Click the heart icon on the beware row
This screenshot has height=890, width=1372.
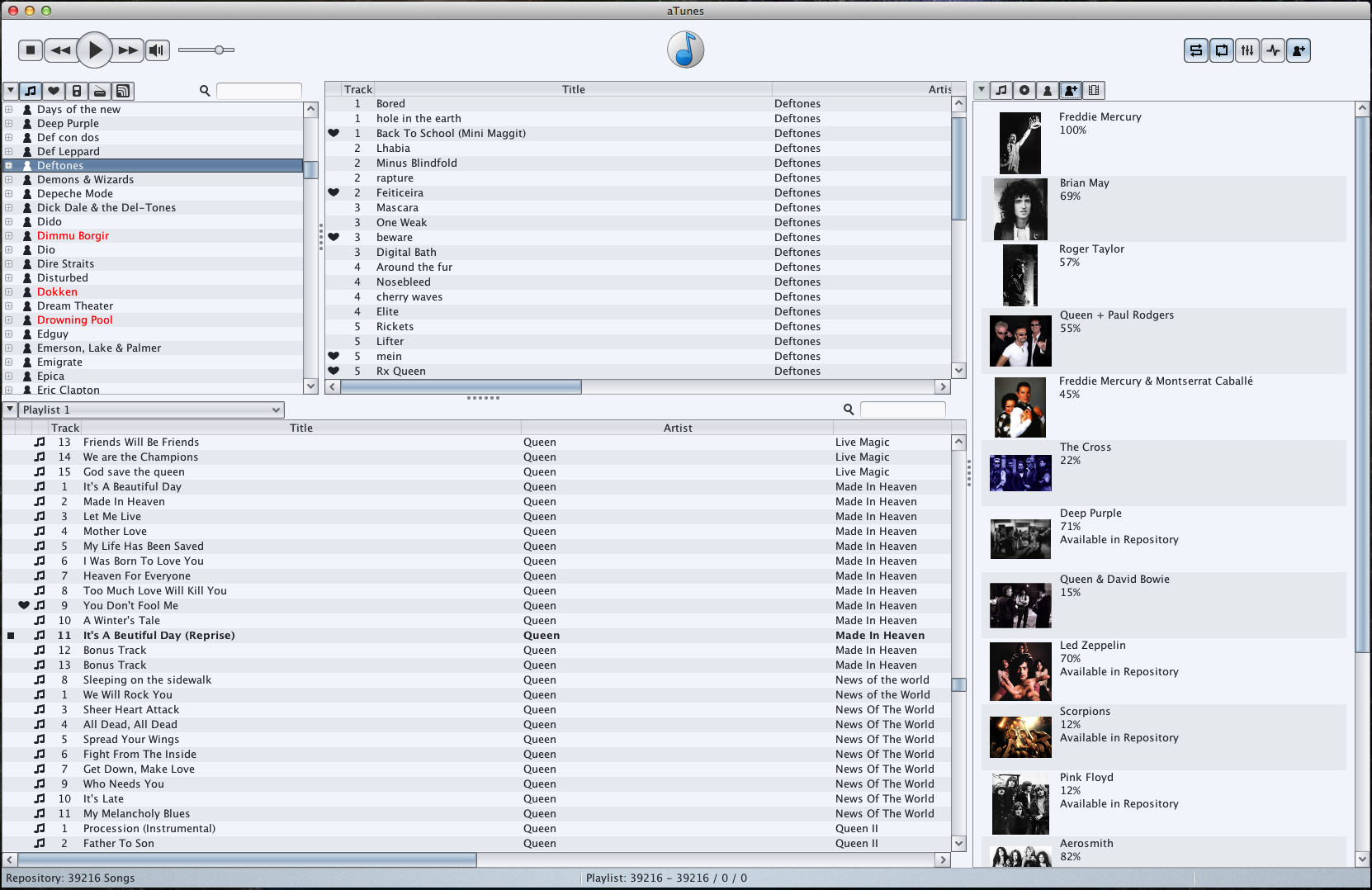pos(334,238)
